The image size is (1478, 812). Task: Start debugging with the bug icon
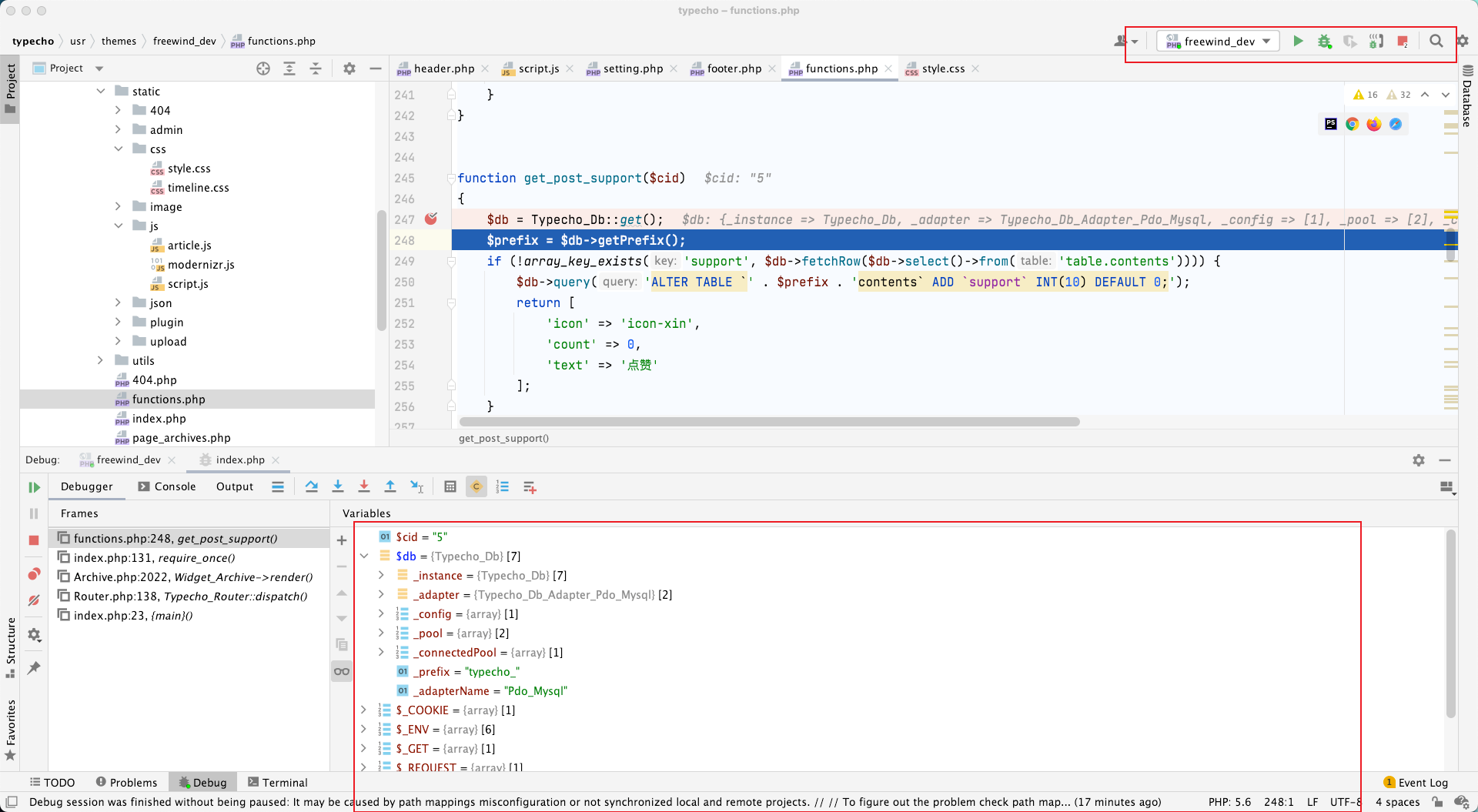[x=1324, y=41]
